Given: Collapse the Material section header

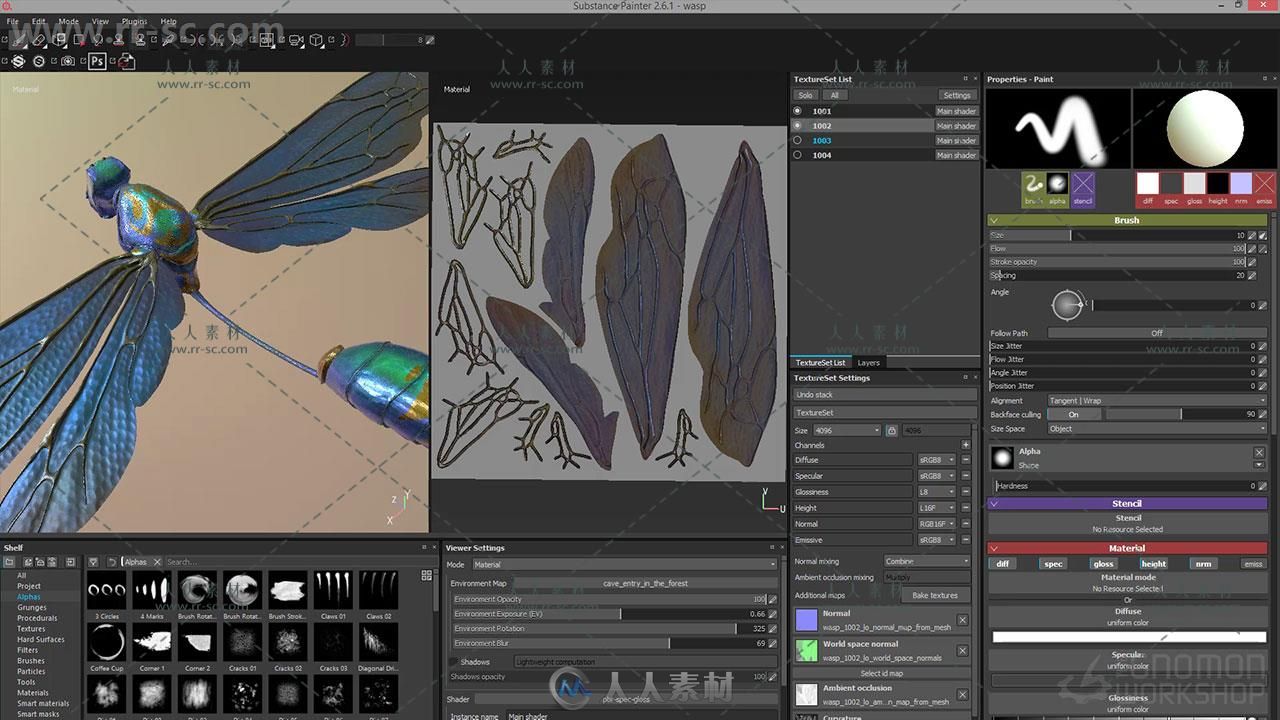Looking at the screenshot, I should pyautogui.click(x=1127, y=548).
